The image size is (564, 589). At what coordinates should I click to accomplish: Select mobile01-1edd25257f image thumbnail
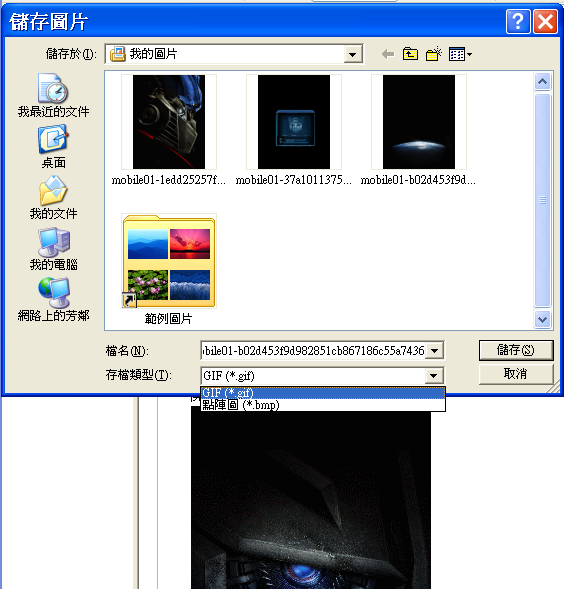[169, 122]
